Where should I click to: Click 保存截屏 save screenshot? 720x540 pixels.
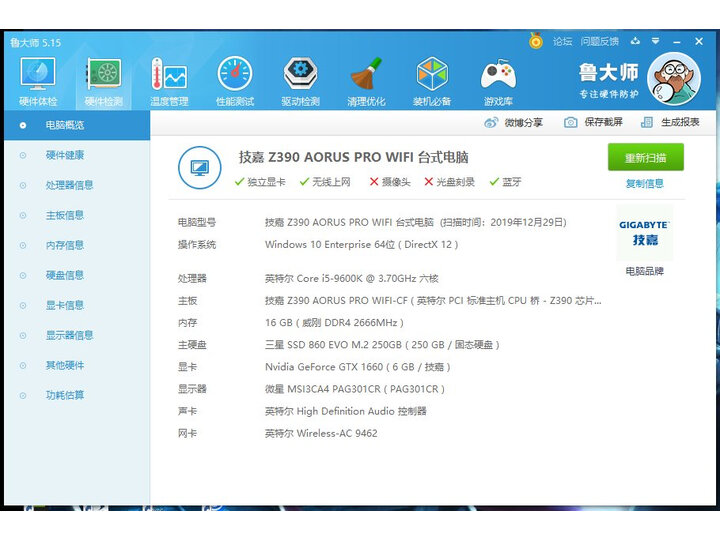pos(603,122)
